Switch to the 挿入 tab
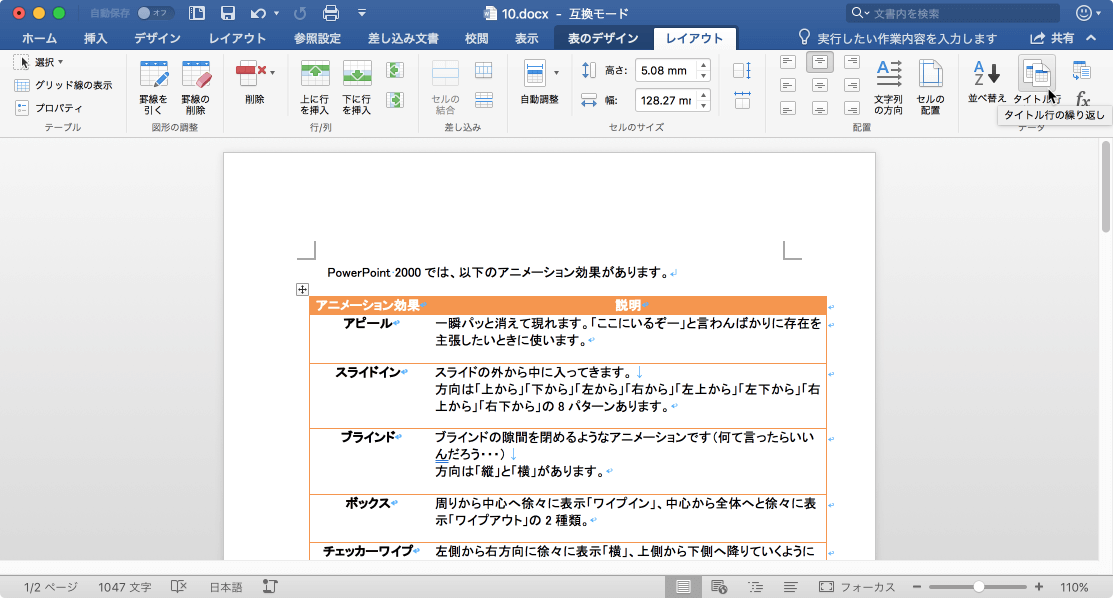Image resolution: width=1113 pixels, height=598 pixels. [95, 38]
